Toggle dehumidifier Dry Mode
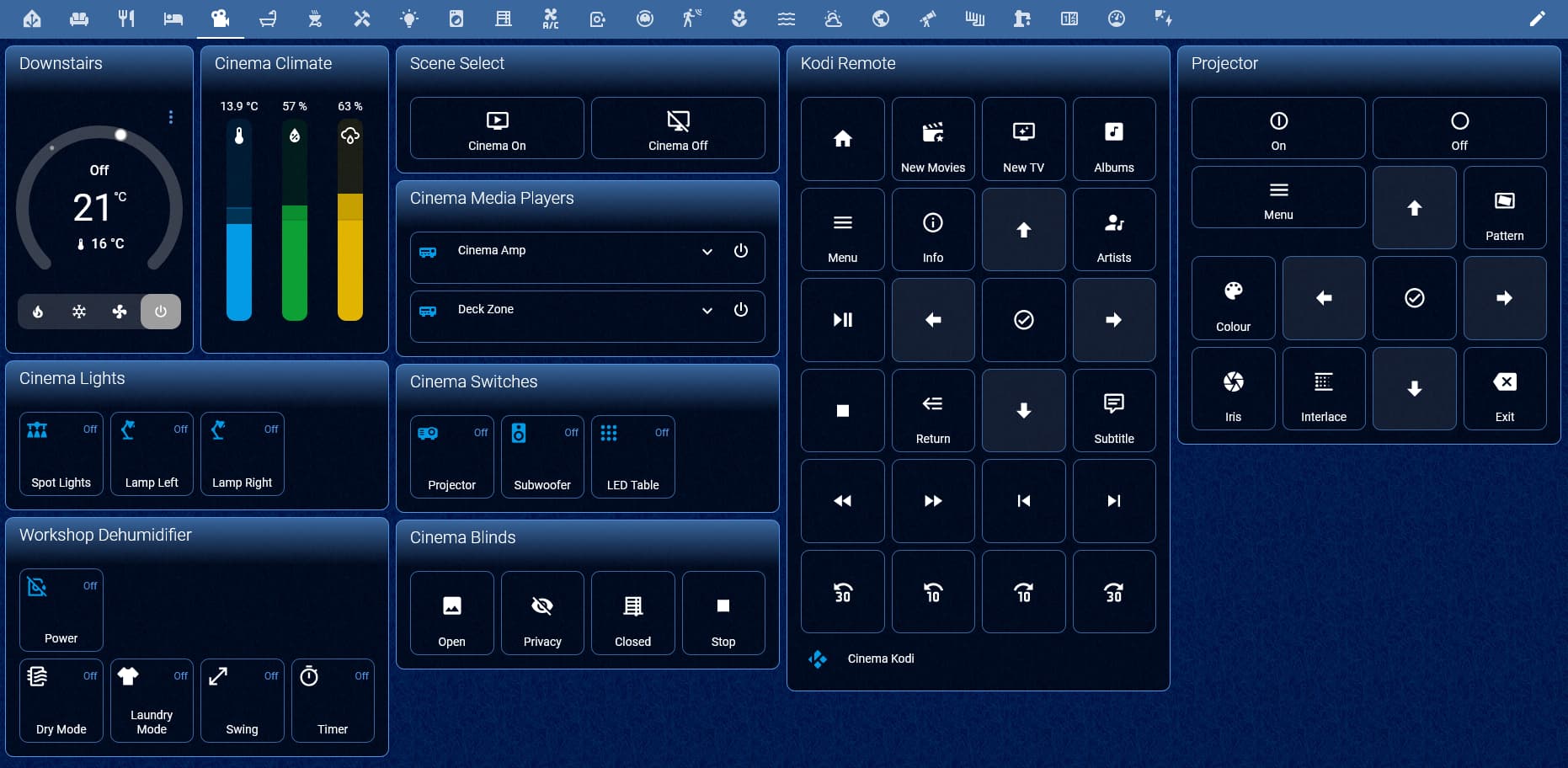Image resolution: width=1568 pixels, height=768 pixels. pyautogui.click(x=61, y=701)
